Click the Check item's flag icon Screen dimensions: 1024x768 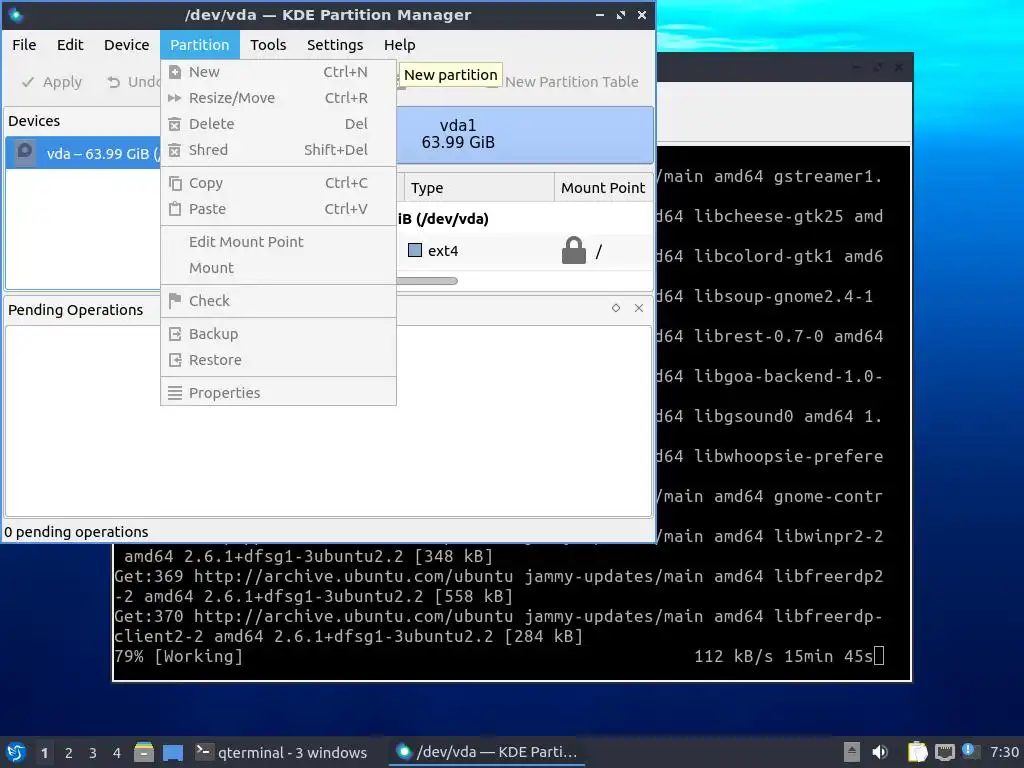[174, 300]
